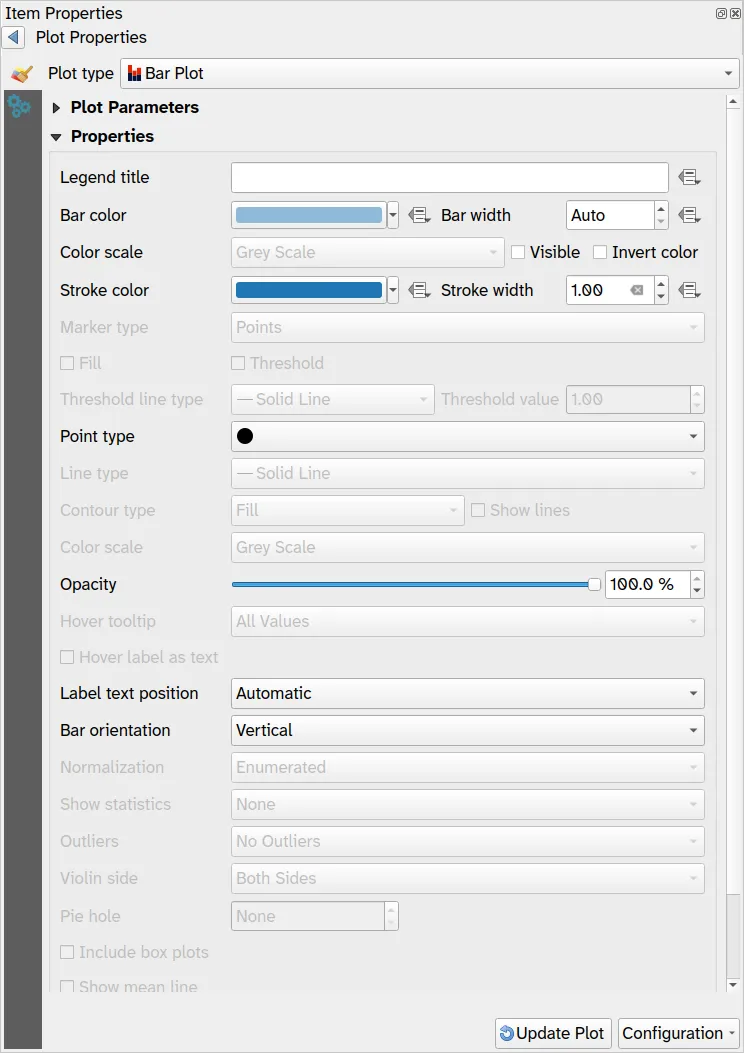
Task: Open data-defined override for Bar color
Action: [420, 215]
